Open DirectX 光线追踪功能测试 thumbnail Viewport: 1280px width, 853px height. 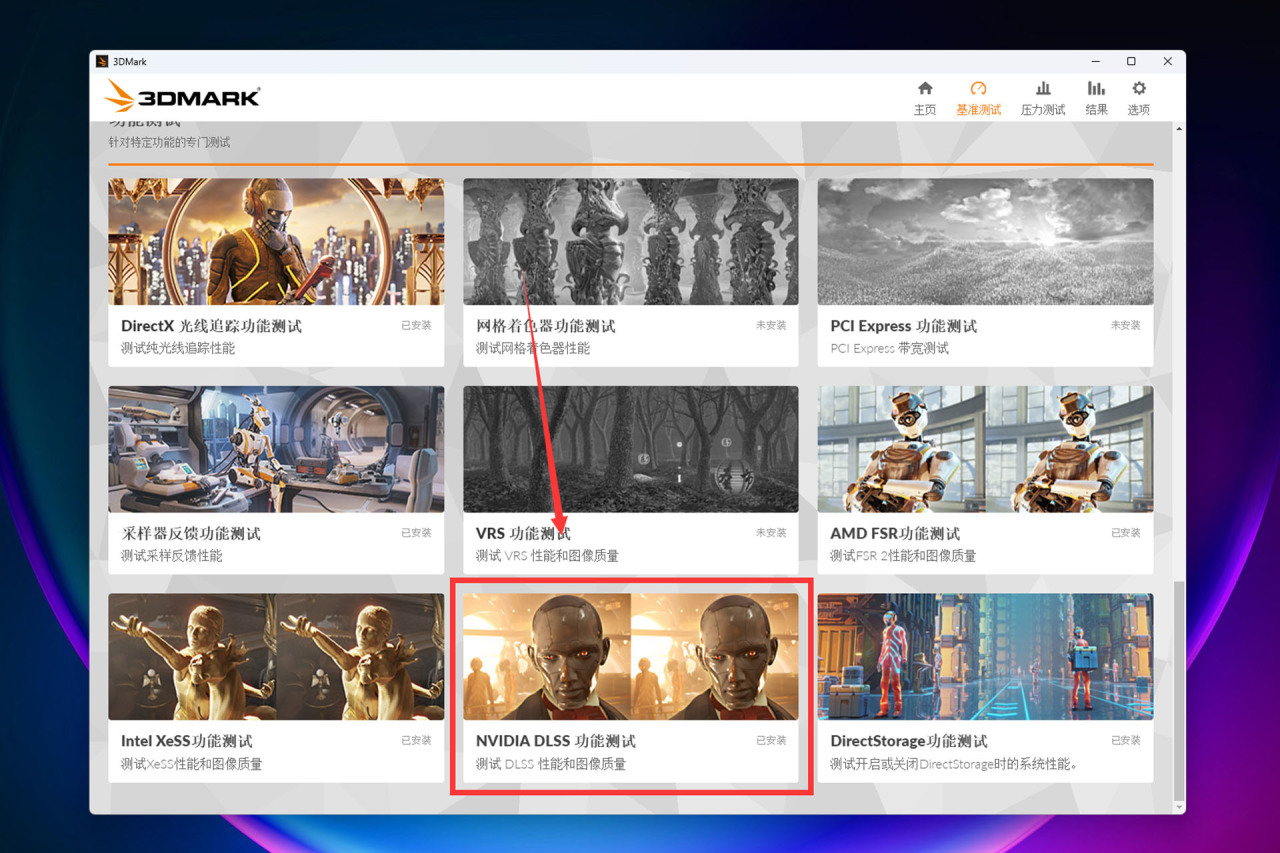click(x=276, y=242)
